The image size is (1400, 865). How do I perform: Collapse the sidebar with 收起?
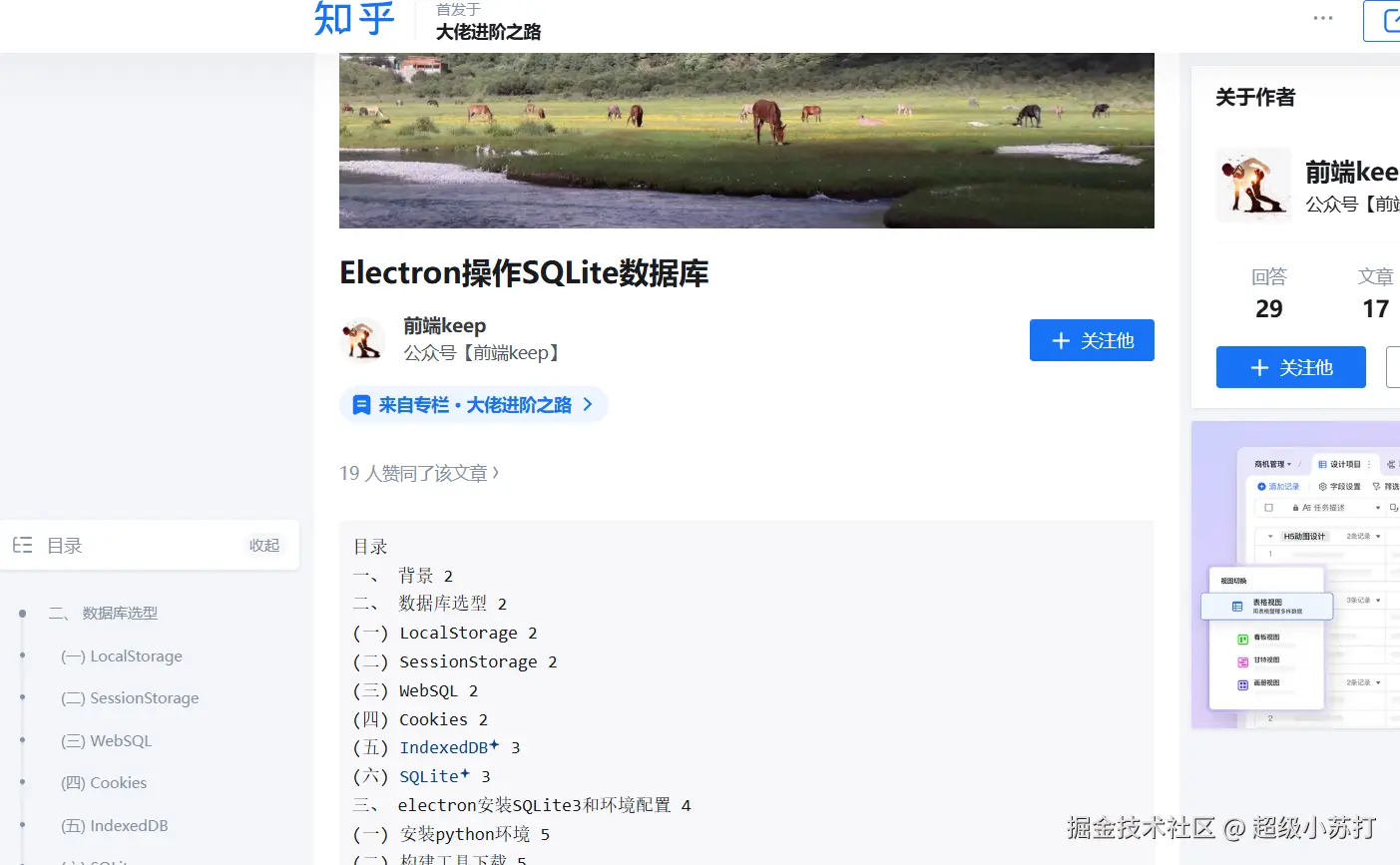(264, 545)
